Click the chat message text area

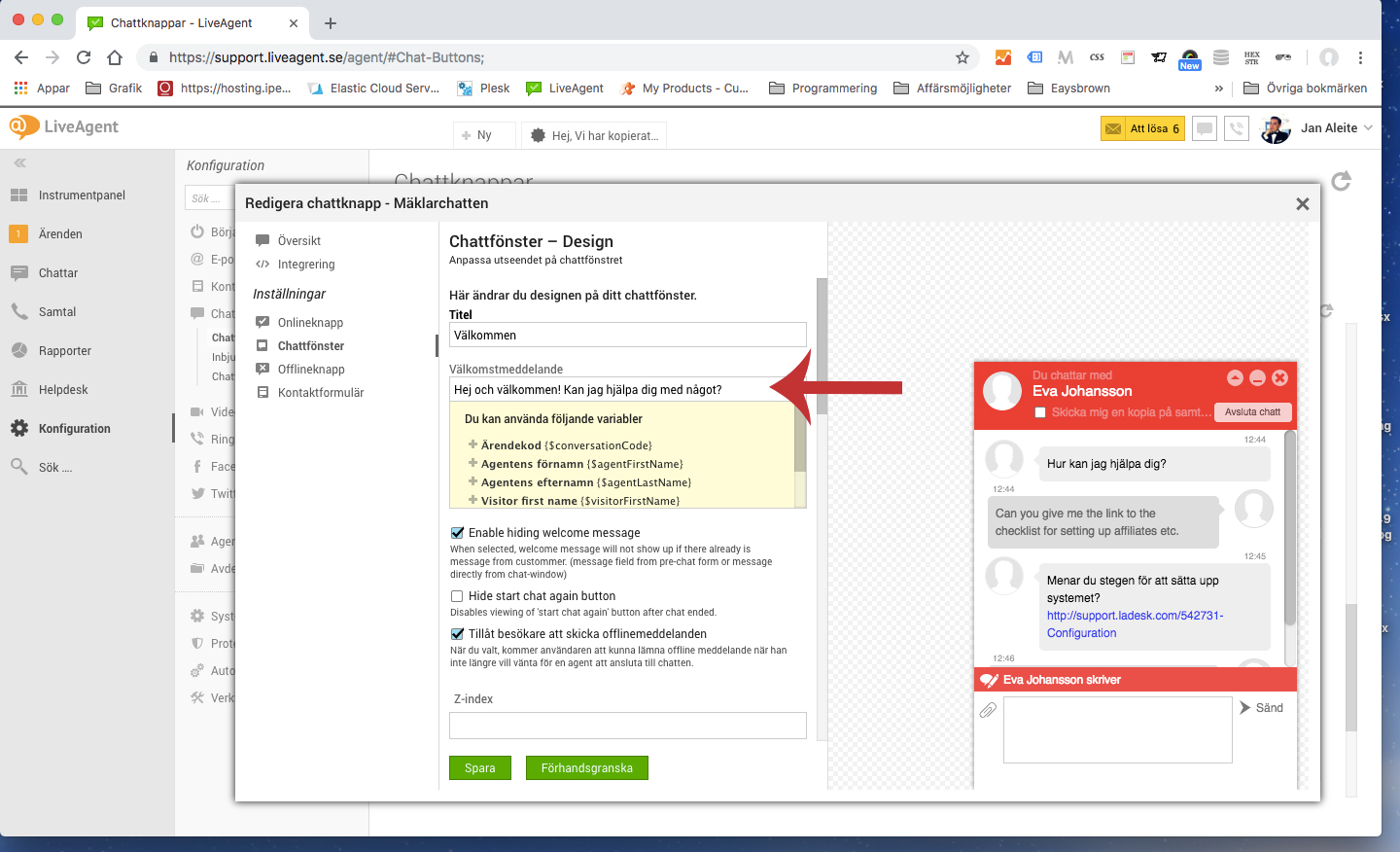(1118, 729)
